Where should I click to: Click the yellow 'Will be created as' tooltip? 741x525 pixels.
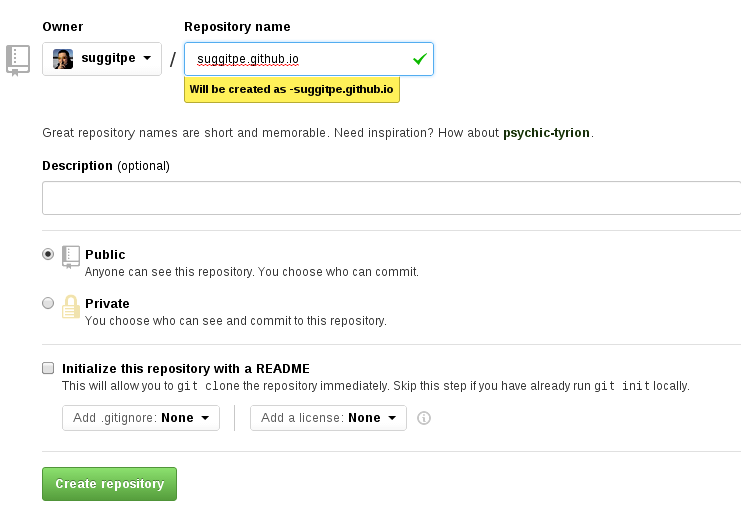coord(291,90)
